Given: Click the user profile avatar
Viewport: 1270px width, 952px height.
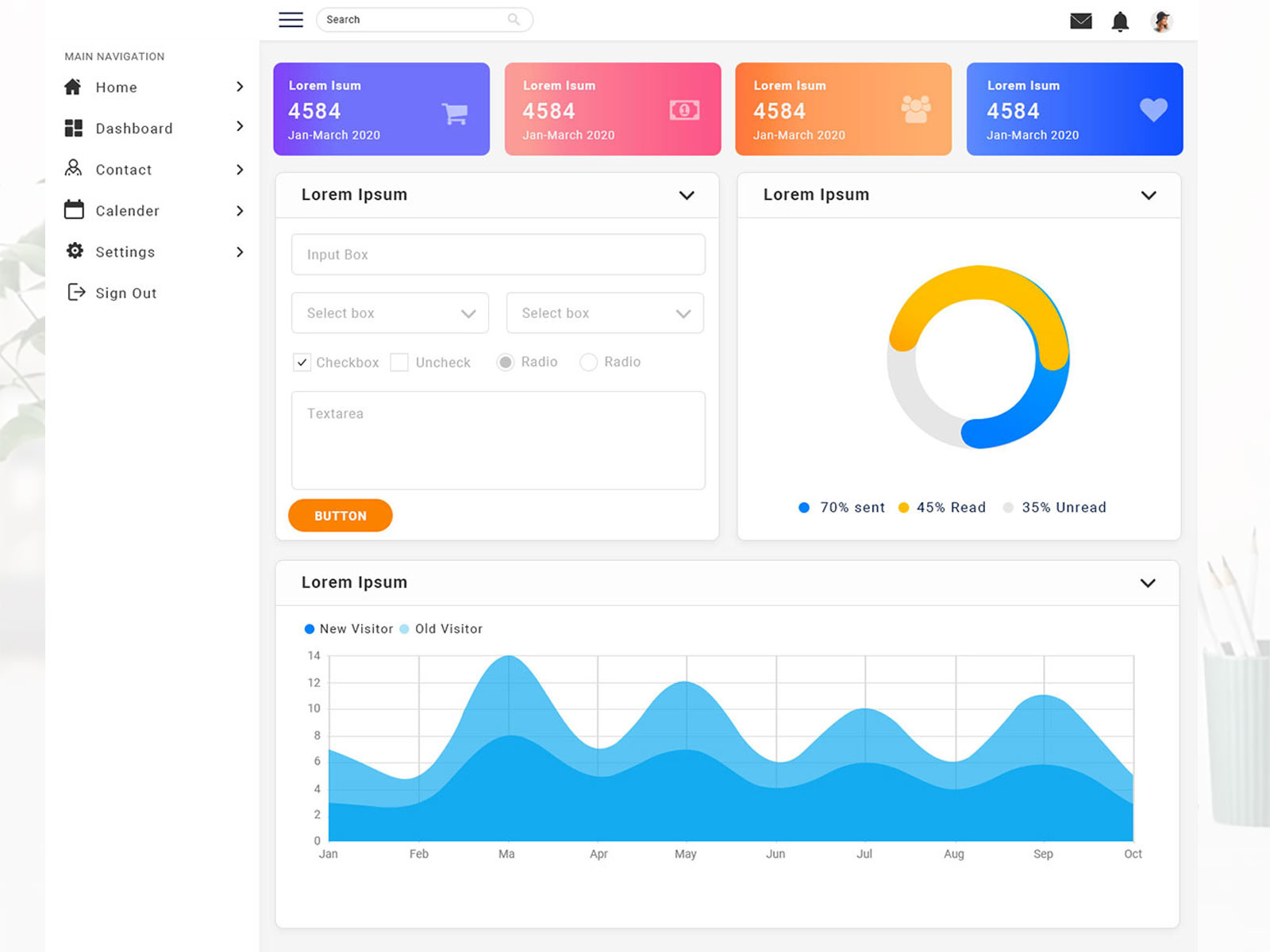Looking at the screenshot, I should (1161, 21).
